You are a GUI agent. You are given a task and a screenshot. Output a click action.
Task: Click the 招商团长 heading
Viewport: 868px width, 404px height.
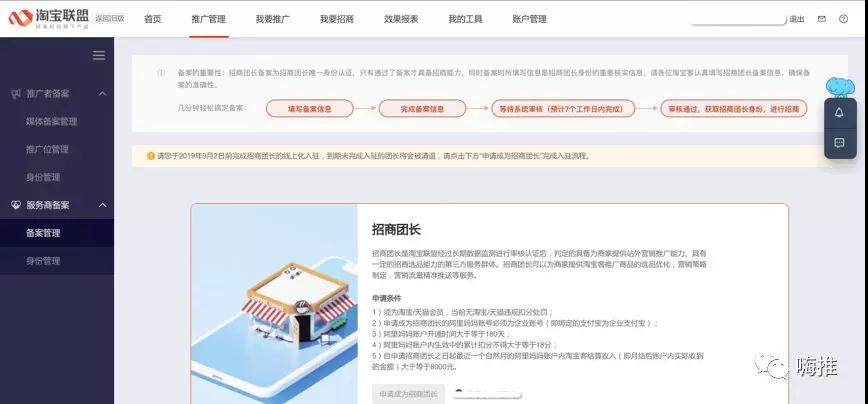pos(396,230)
